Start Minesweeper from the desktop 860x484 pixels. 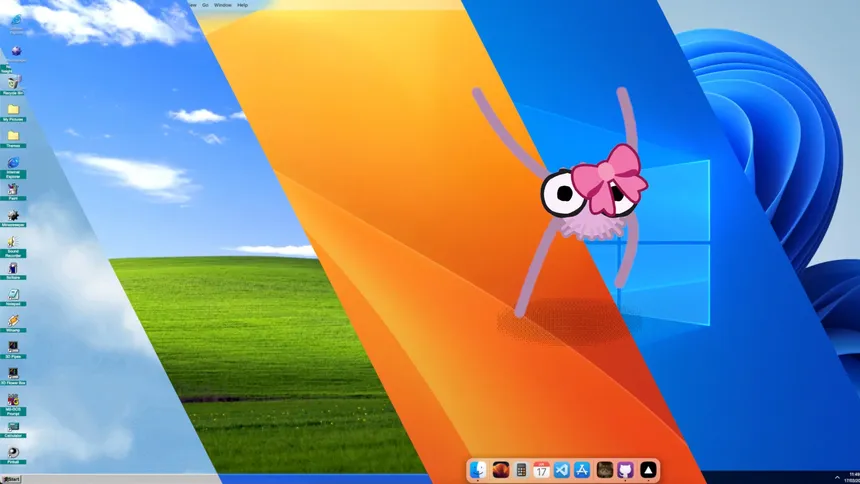13,216
